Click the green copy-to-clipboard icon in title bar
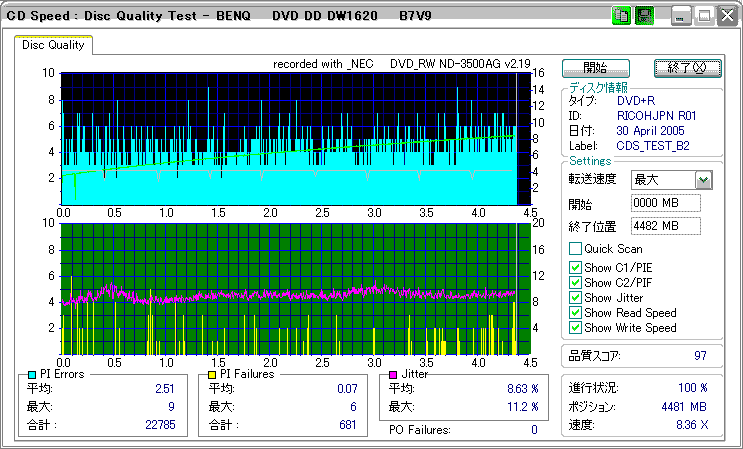The height and width of the screenshot is (449, 743). (x=620, y=16)
